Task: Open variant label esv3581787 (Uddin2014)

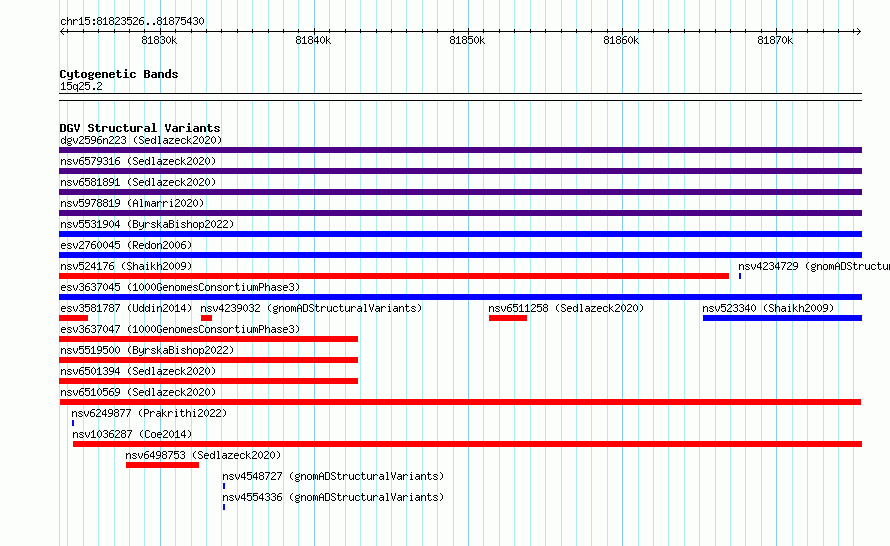Action: point(126,308)
